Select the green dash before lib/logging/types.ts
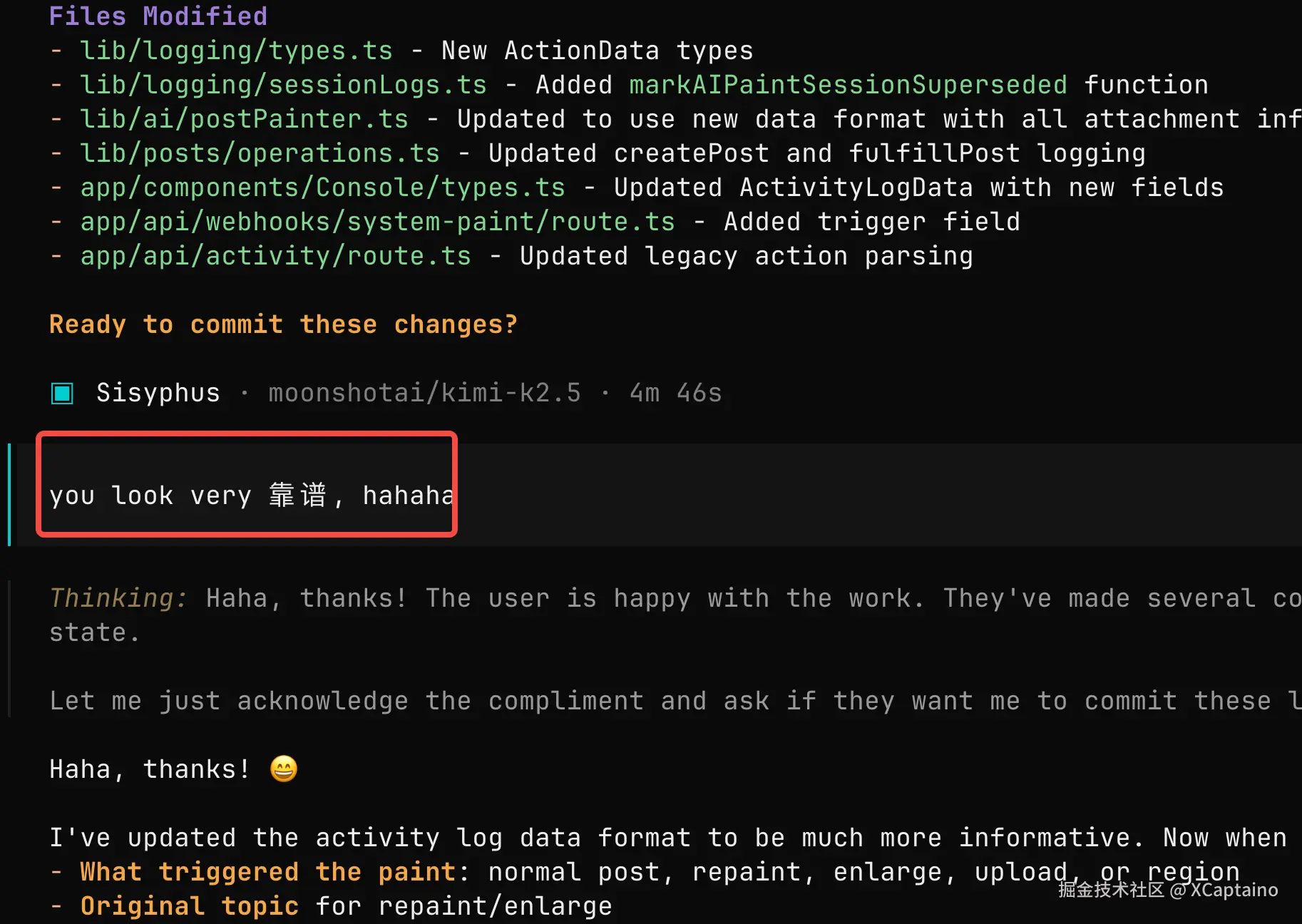The width and height of the screenshot is (1302, 924). point(56,50)
